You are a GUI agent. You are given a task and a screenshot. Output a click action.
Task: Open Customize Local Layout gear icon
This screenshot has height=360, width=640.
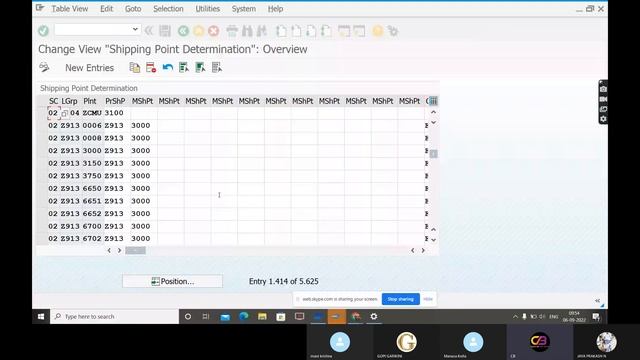coord(393,31)
